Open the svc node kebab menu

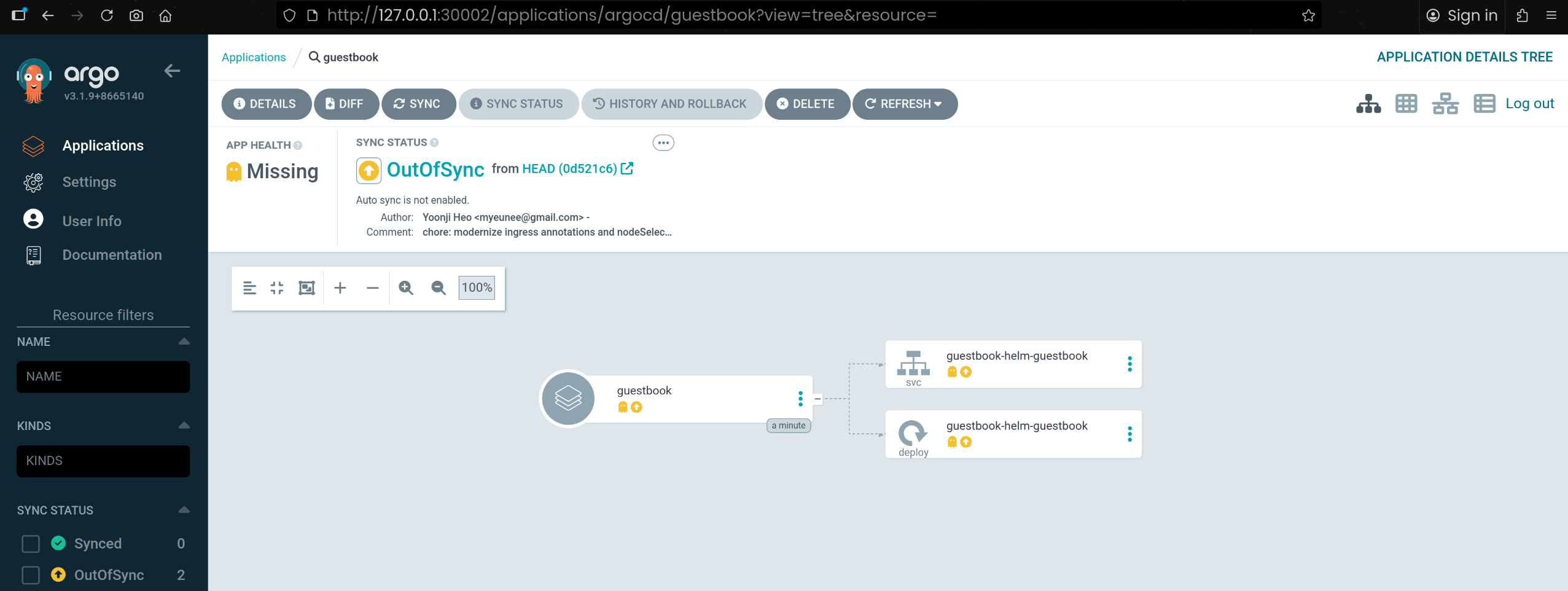click(x=1129, y=364)
